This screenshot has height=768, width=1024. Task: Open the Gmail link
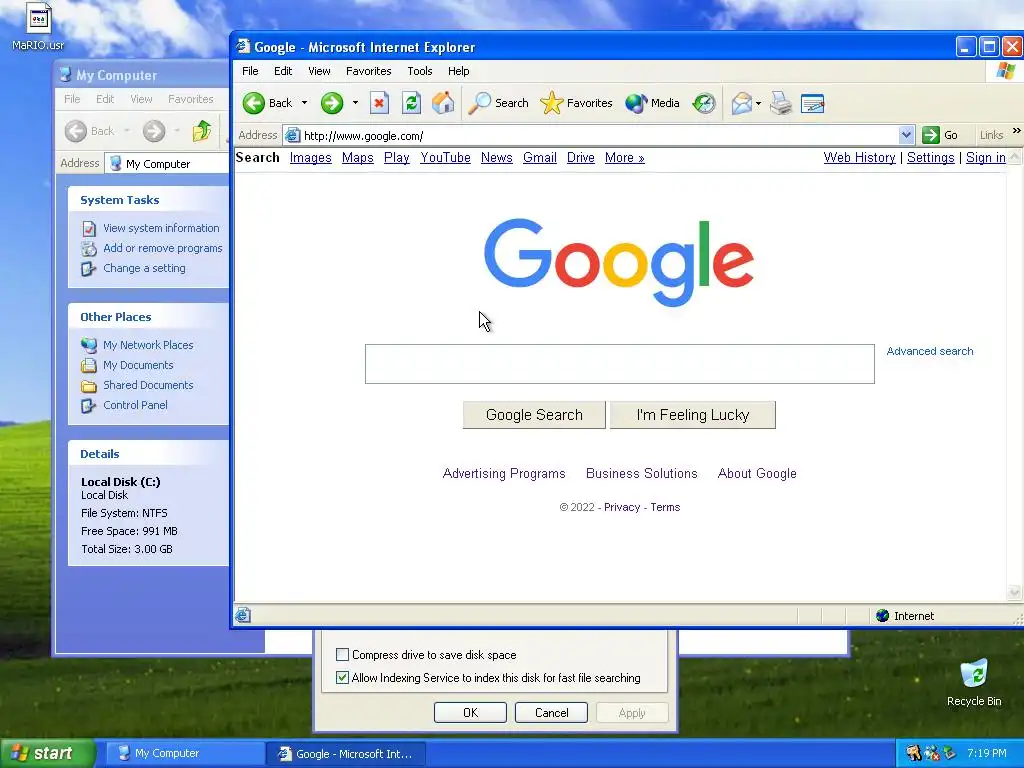pyautogui.click(x=539, y=157)
